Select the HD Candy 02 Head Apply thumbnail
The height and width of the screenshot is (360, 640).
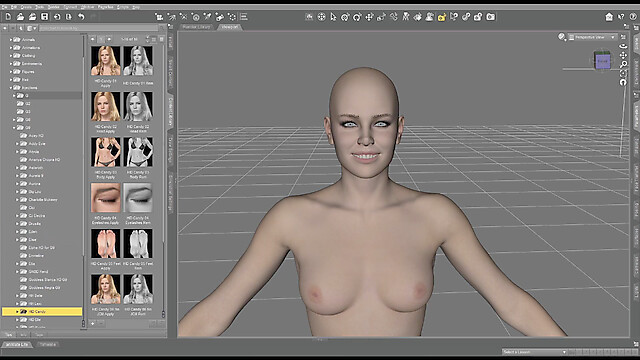[x=106, y=106]
